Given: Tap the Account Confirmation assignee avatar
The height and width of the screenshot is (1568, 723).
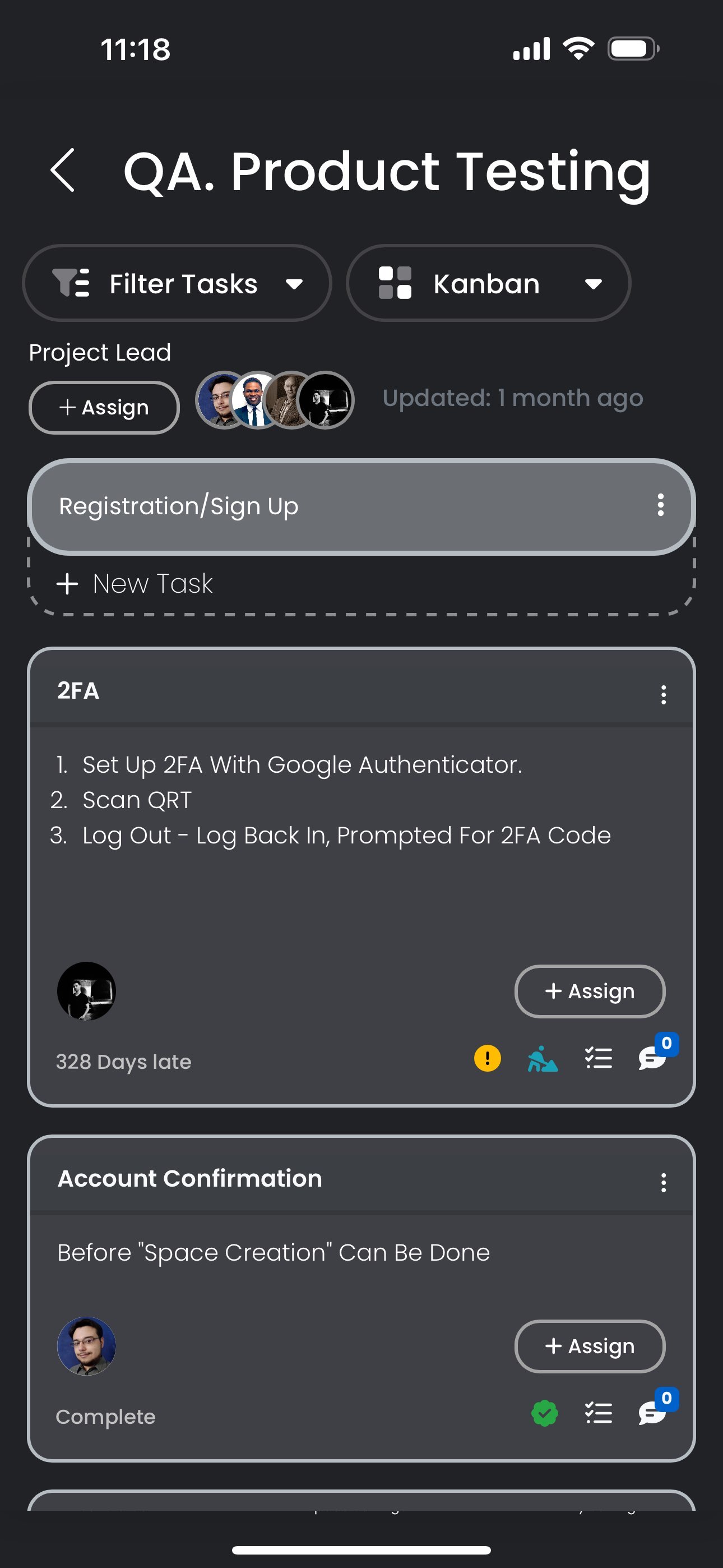Looking at the screenshot, I should pyautogui.click(x=86, y=1346).
